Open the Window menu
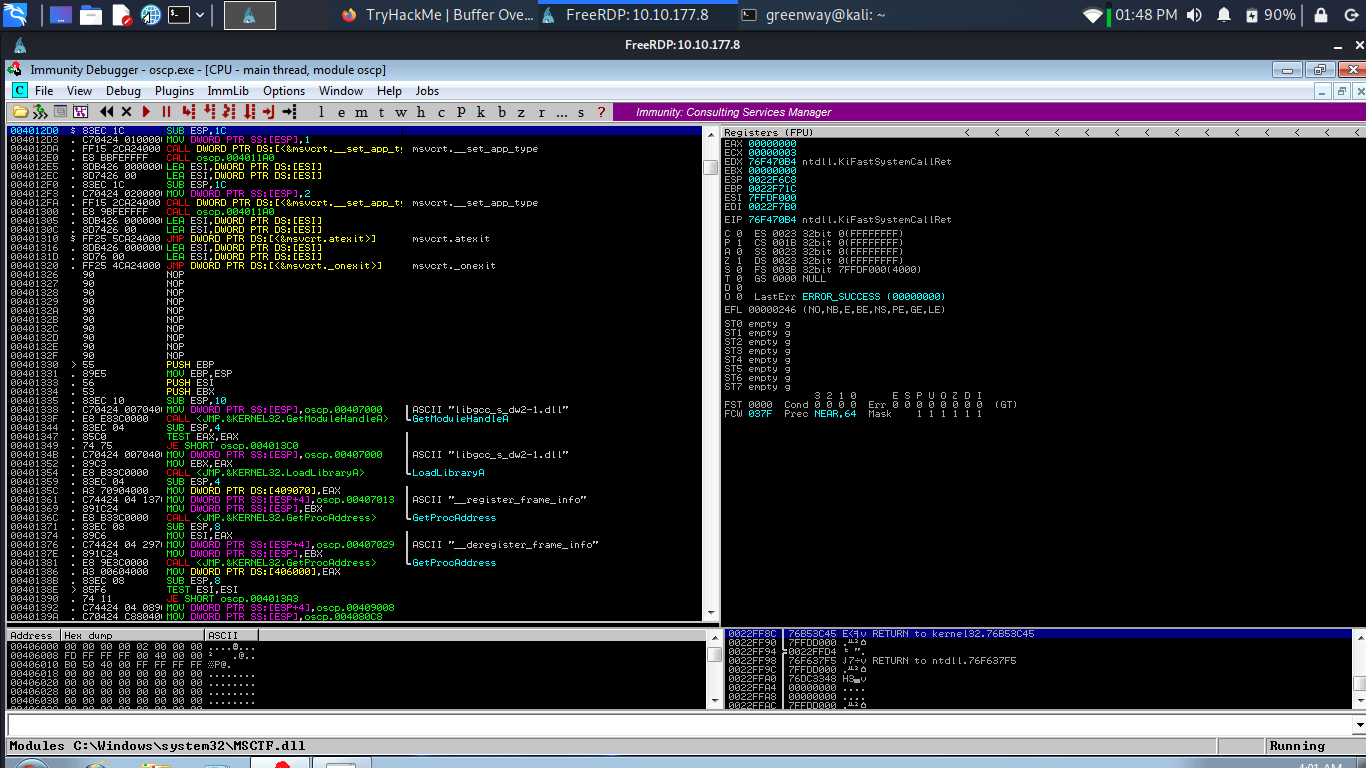The image size is (1366, 768). [x=341, y=91]
